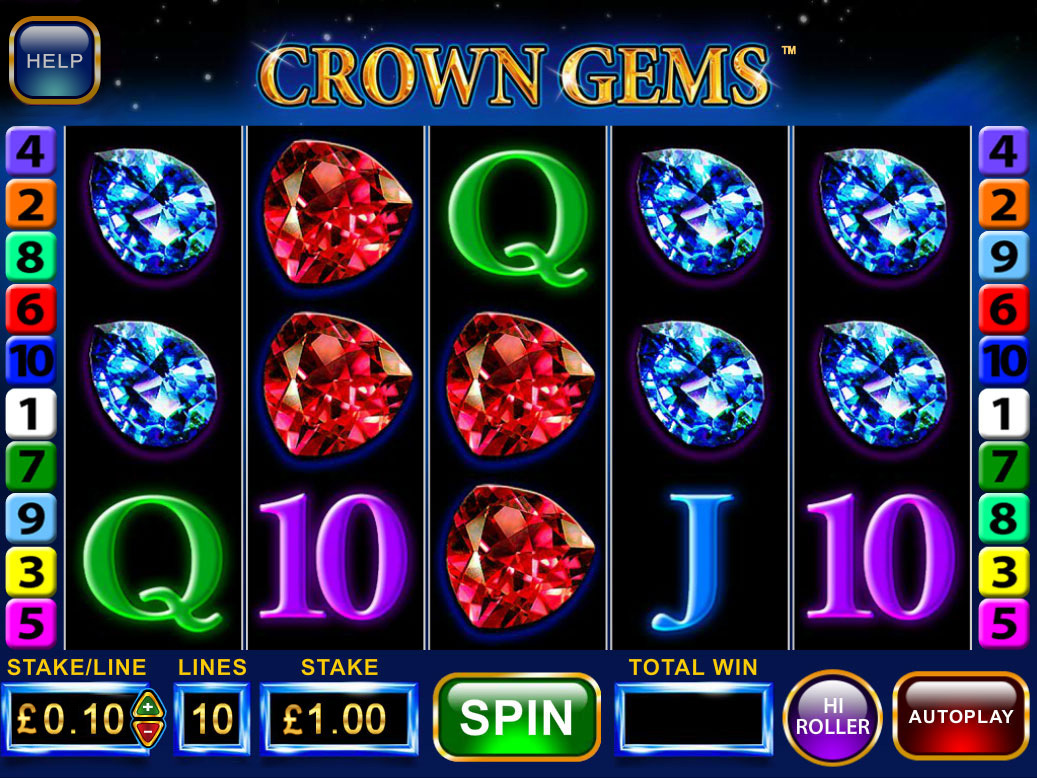Select payline 4 marker on left
The width and height of the screenshot is (1037, 778).
[x=30, y=151]
